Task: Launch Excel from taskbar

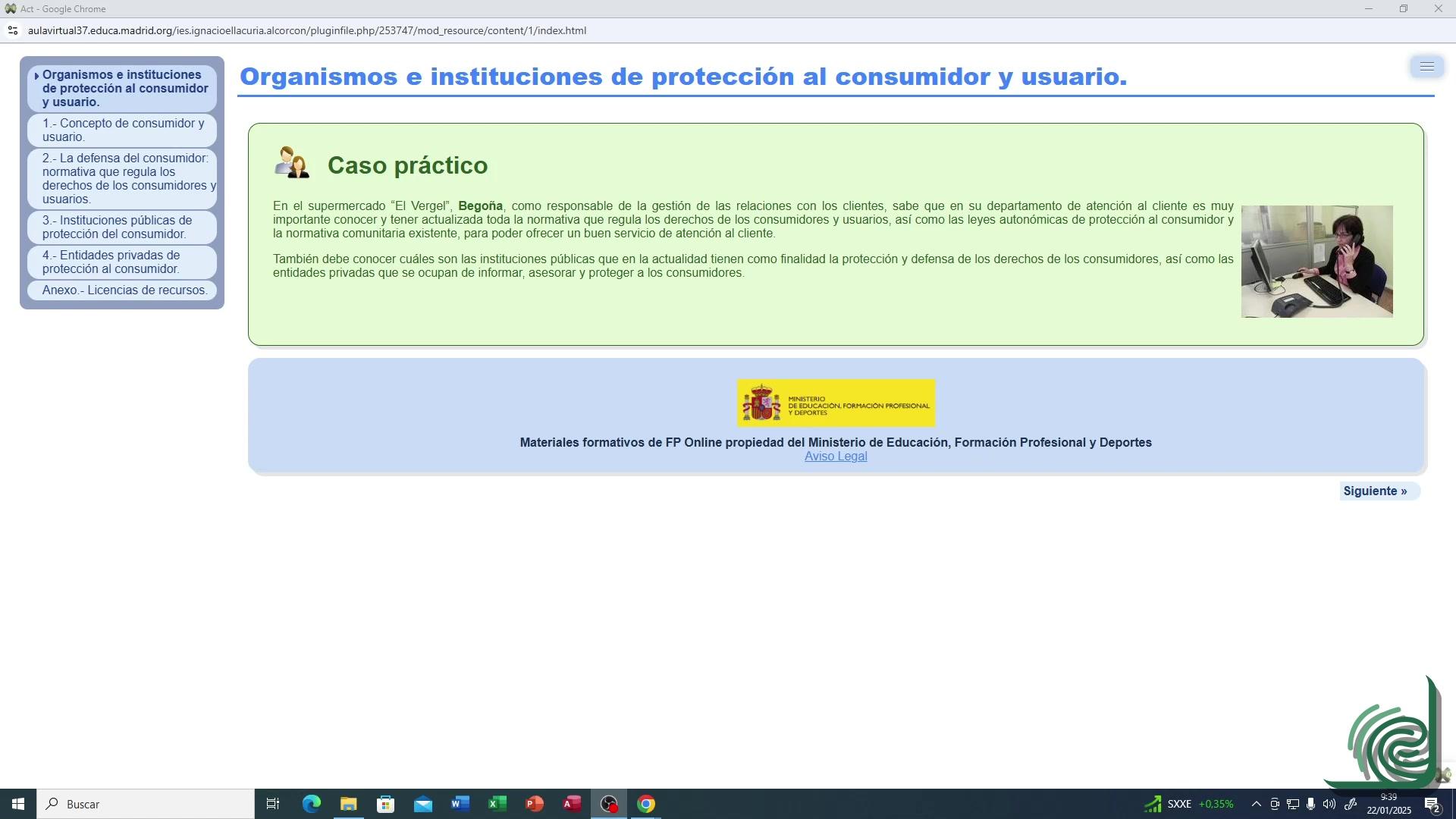Action: pyautogui.click(x=497, y=804)
